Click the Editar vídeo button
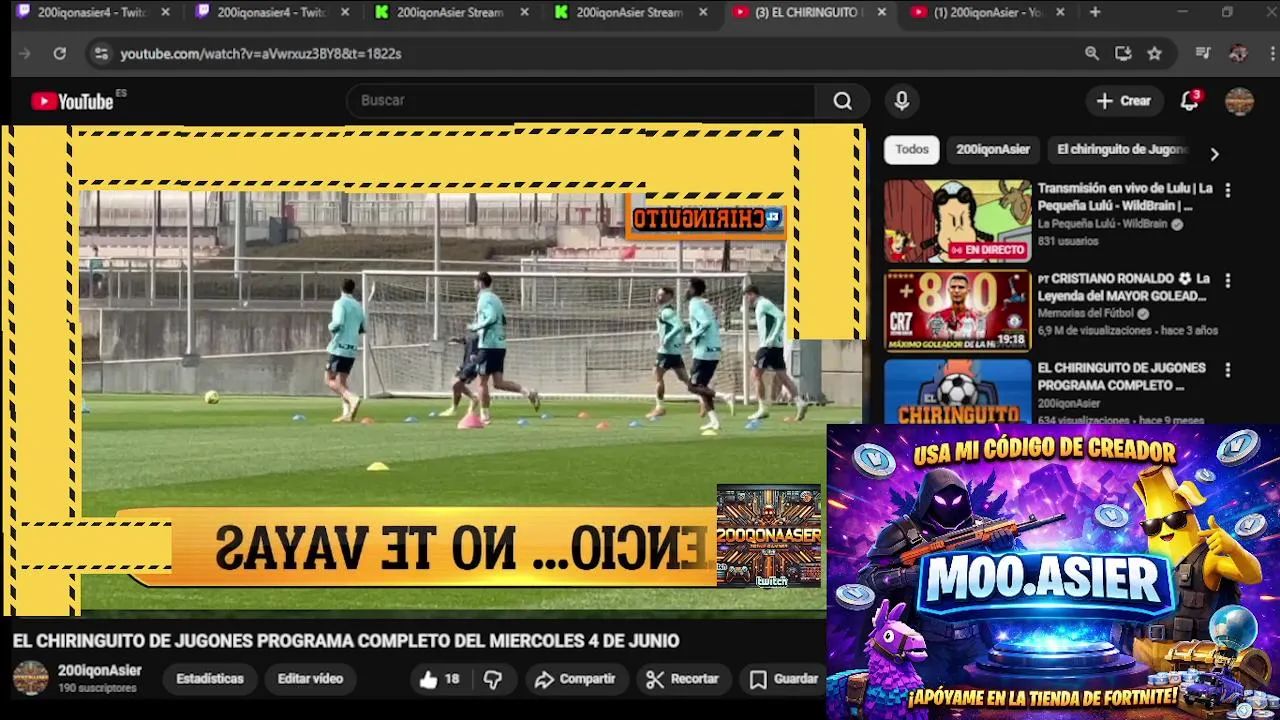Screen dimensions: 1280x720 coord(310,679)
